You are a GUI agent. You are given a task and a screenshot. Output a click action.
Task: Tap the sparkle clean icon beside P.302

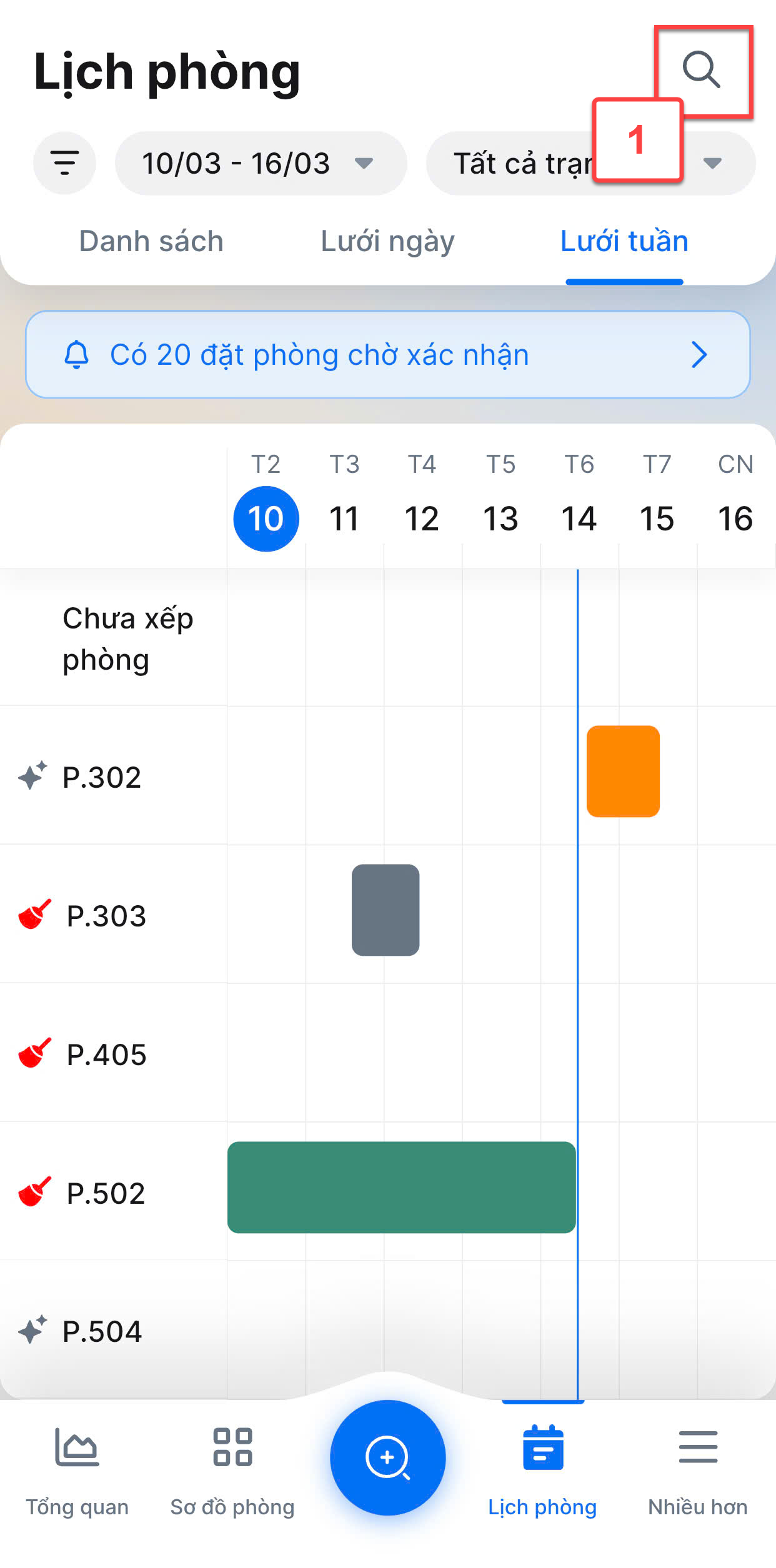(32, 777)
